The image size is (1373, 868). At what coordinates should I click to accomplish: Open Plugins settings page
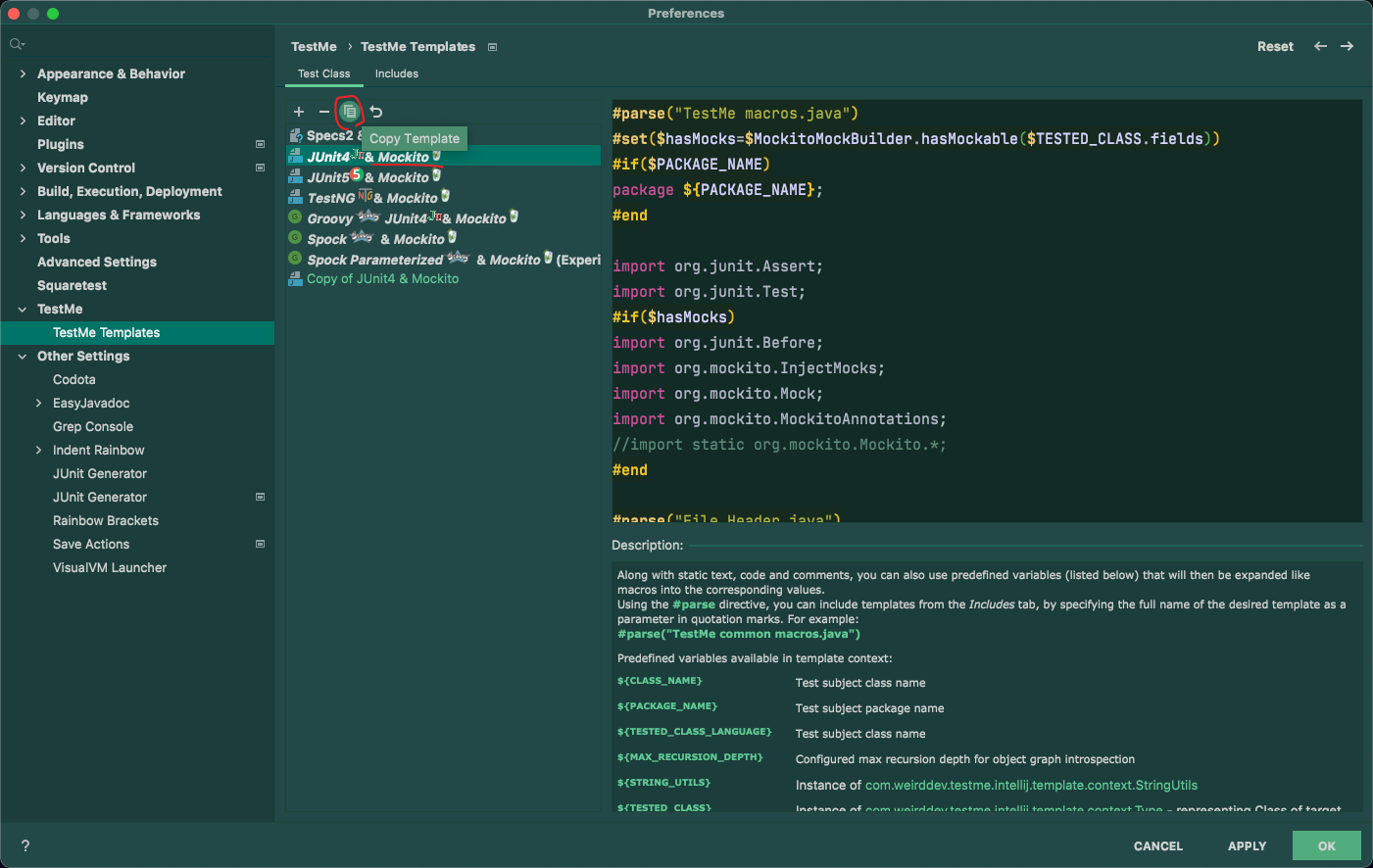click(x=61, y=144)
